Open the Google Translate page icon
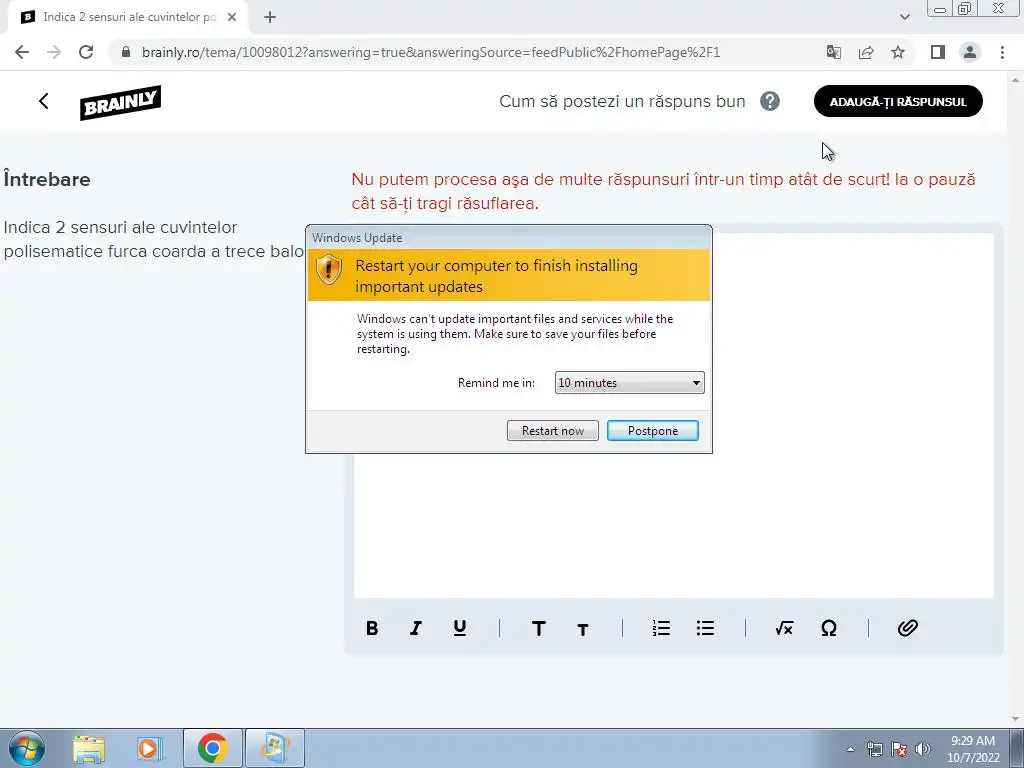Screen dimensions: 1024x768 pyautogui.click(x=834, y=52)
